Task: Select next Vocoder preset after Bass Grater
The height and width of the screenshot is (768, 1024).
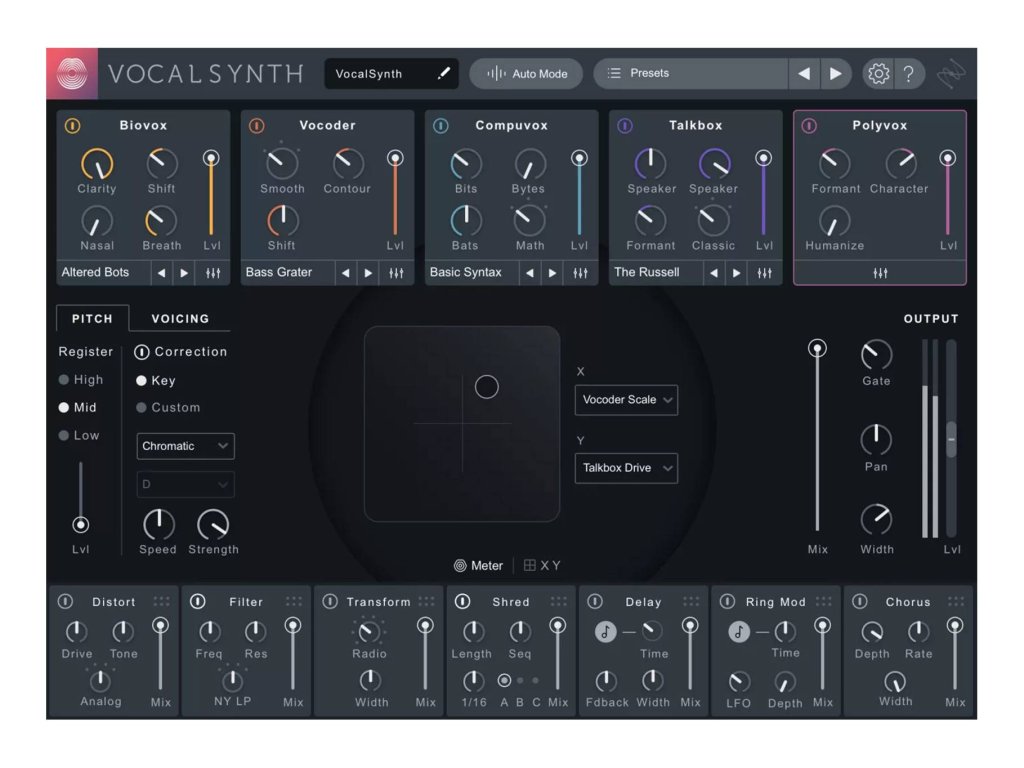Action: click(x=368, y=273)
